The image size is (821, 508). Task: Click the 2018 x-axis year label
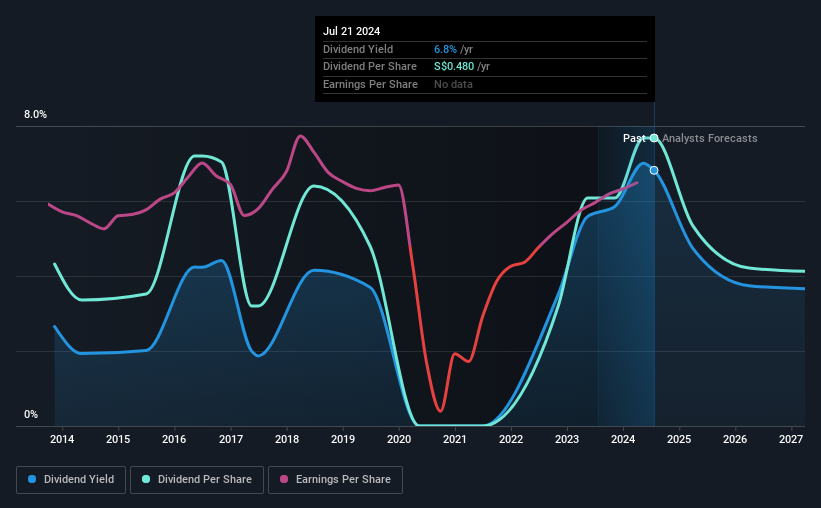(x=287, y=439)
